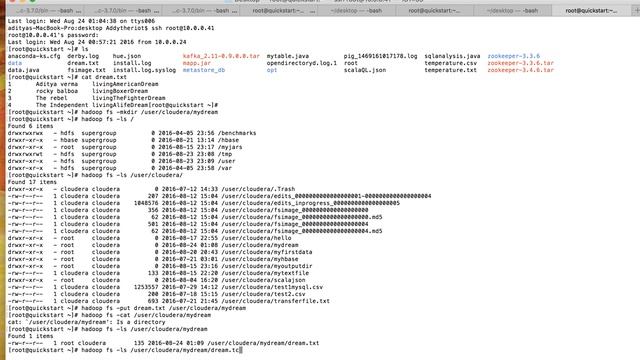Click the /user/cloudera/myoutputdir path
The width and height of the screenshot is (640, 360).
[x=267, y=266]
